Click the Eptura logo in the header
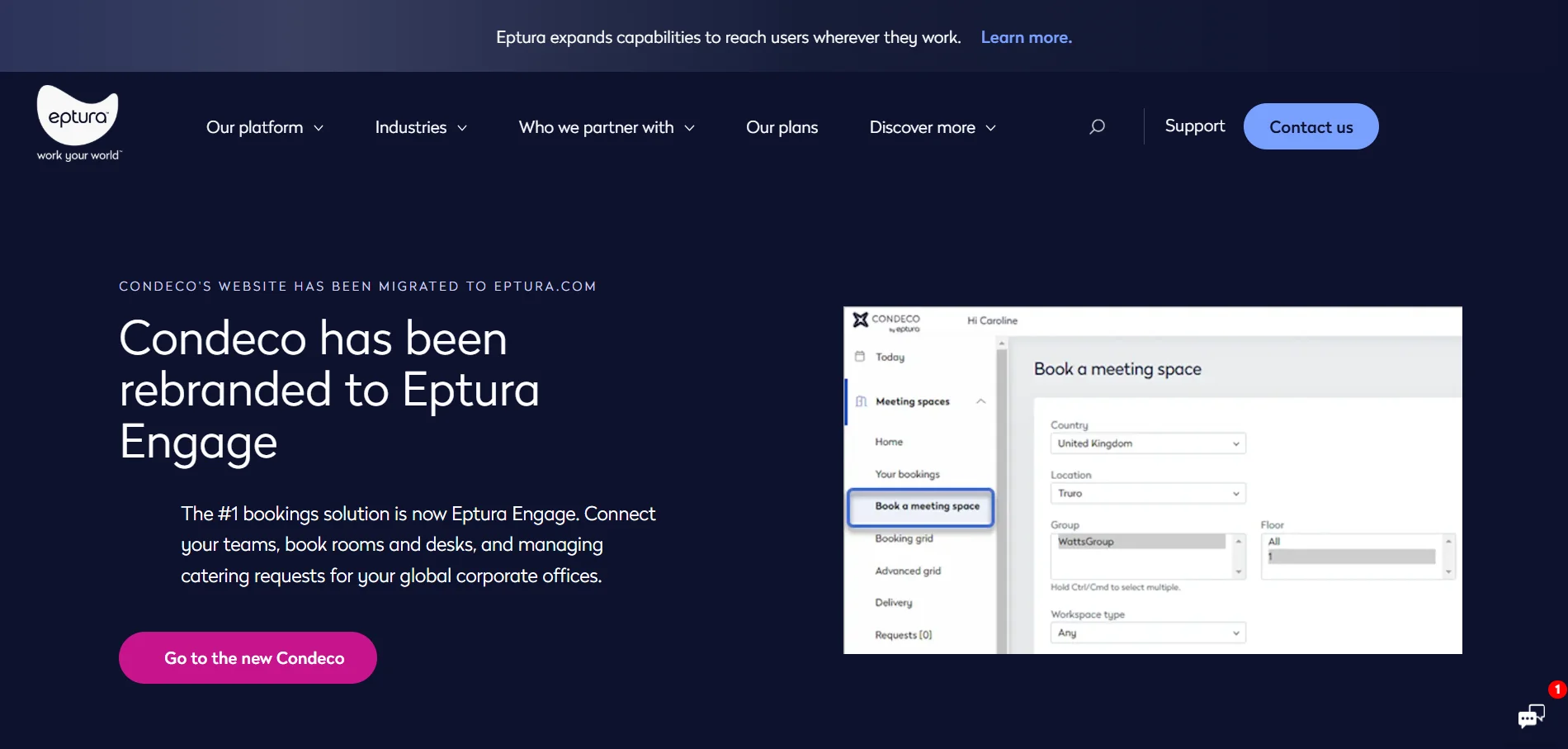The image size is (1568, 749). click(x=77, y=122)
